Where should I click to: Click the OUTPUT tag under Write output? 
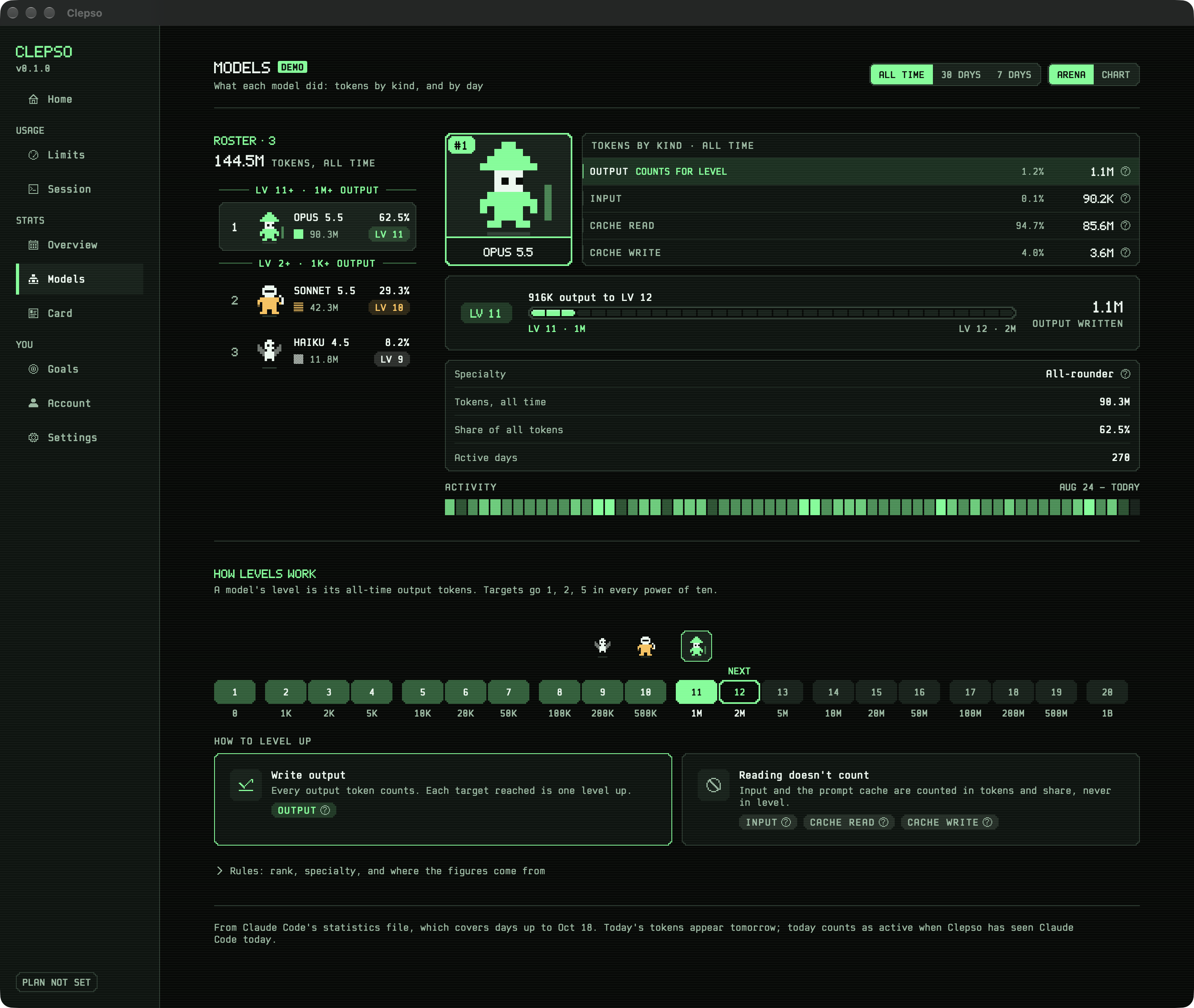click(x=303, y=810)
